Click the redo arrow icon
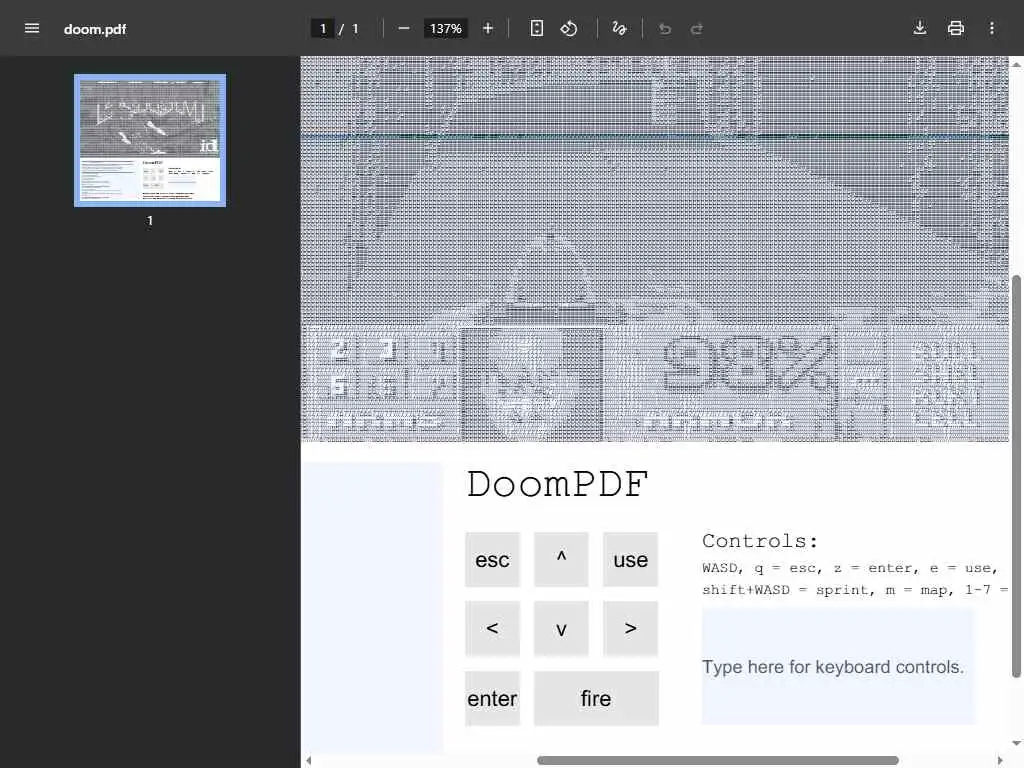Image resolution: width=1024 pixels, height=768 pixels. point(697,29)
